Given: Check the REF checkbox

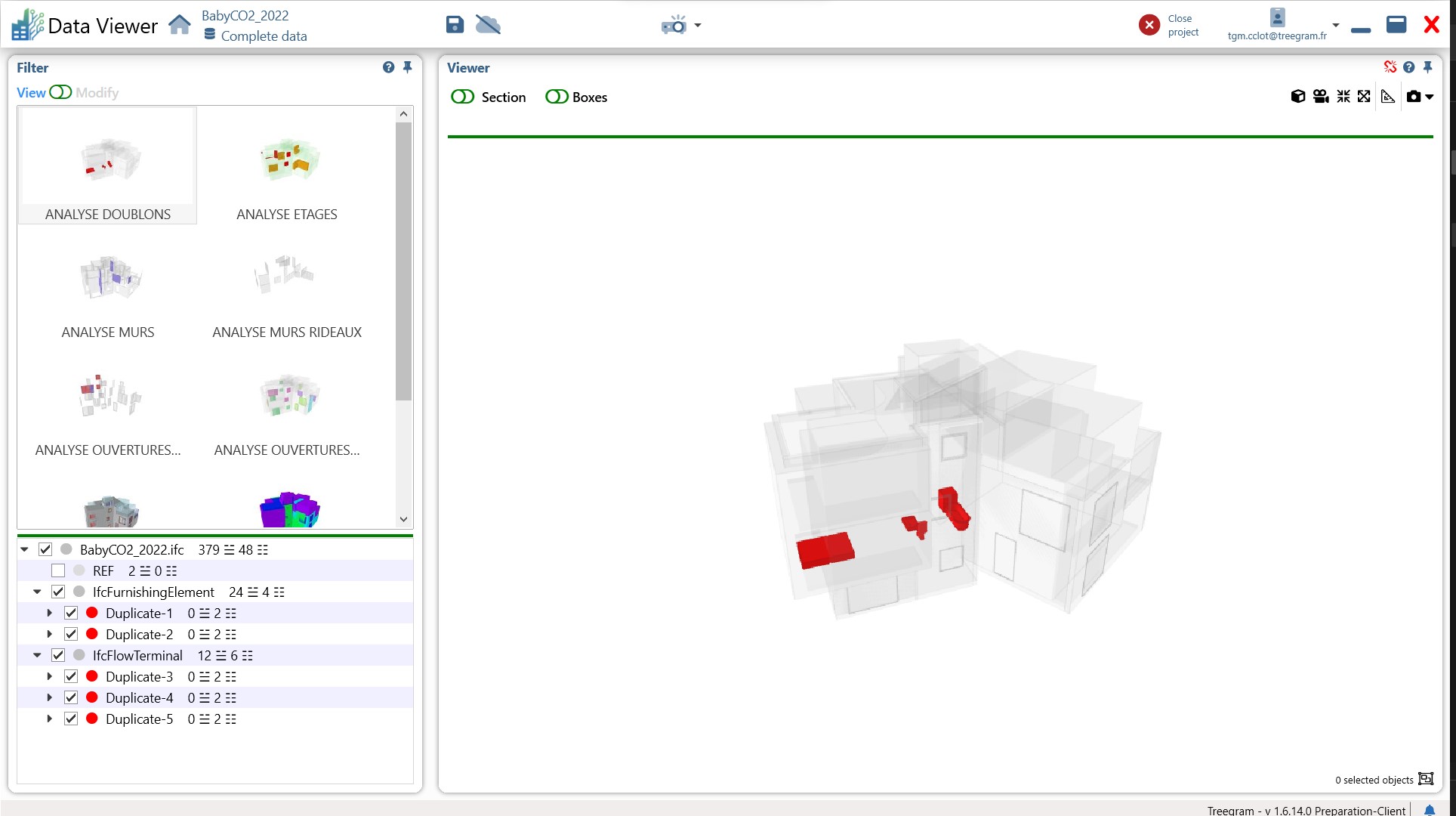Looking at the screenshot, I should click(x=58, y=570).
